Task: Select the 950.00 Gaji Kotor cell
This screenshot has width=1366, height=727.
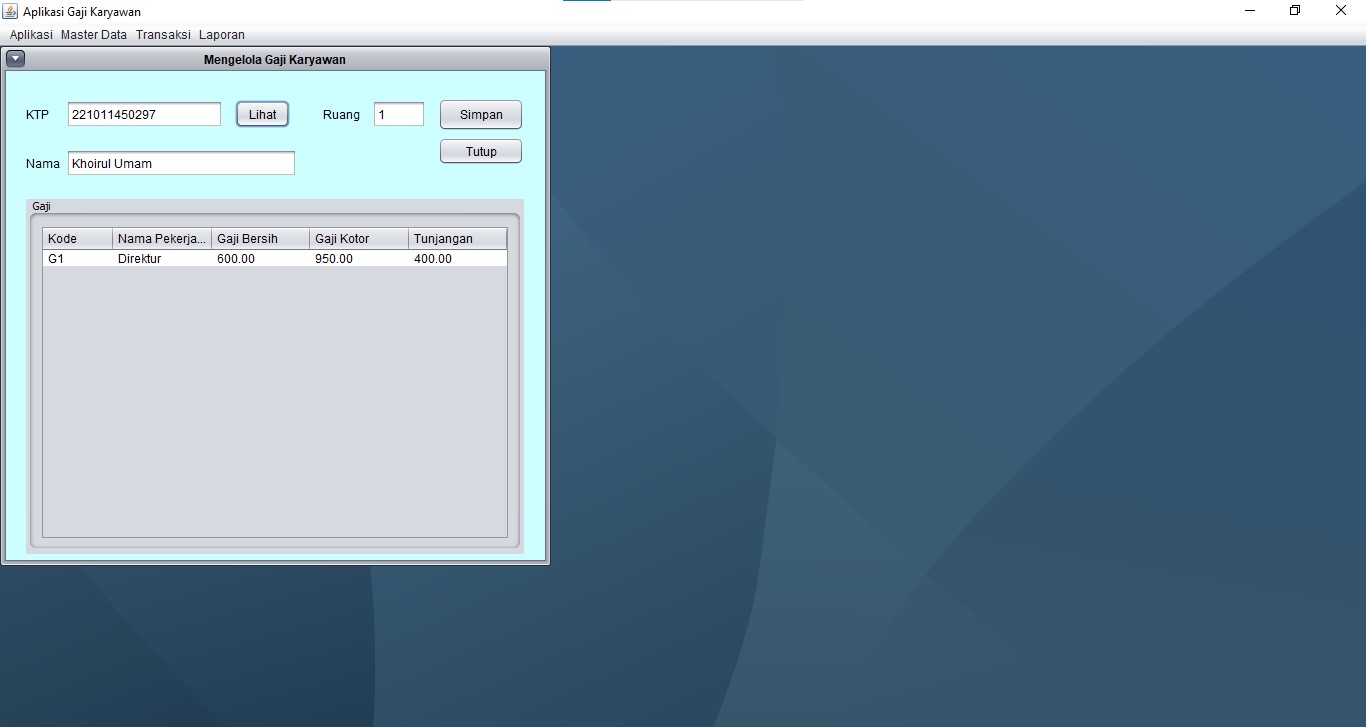Action: point(359,259)
